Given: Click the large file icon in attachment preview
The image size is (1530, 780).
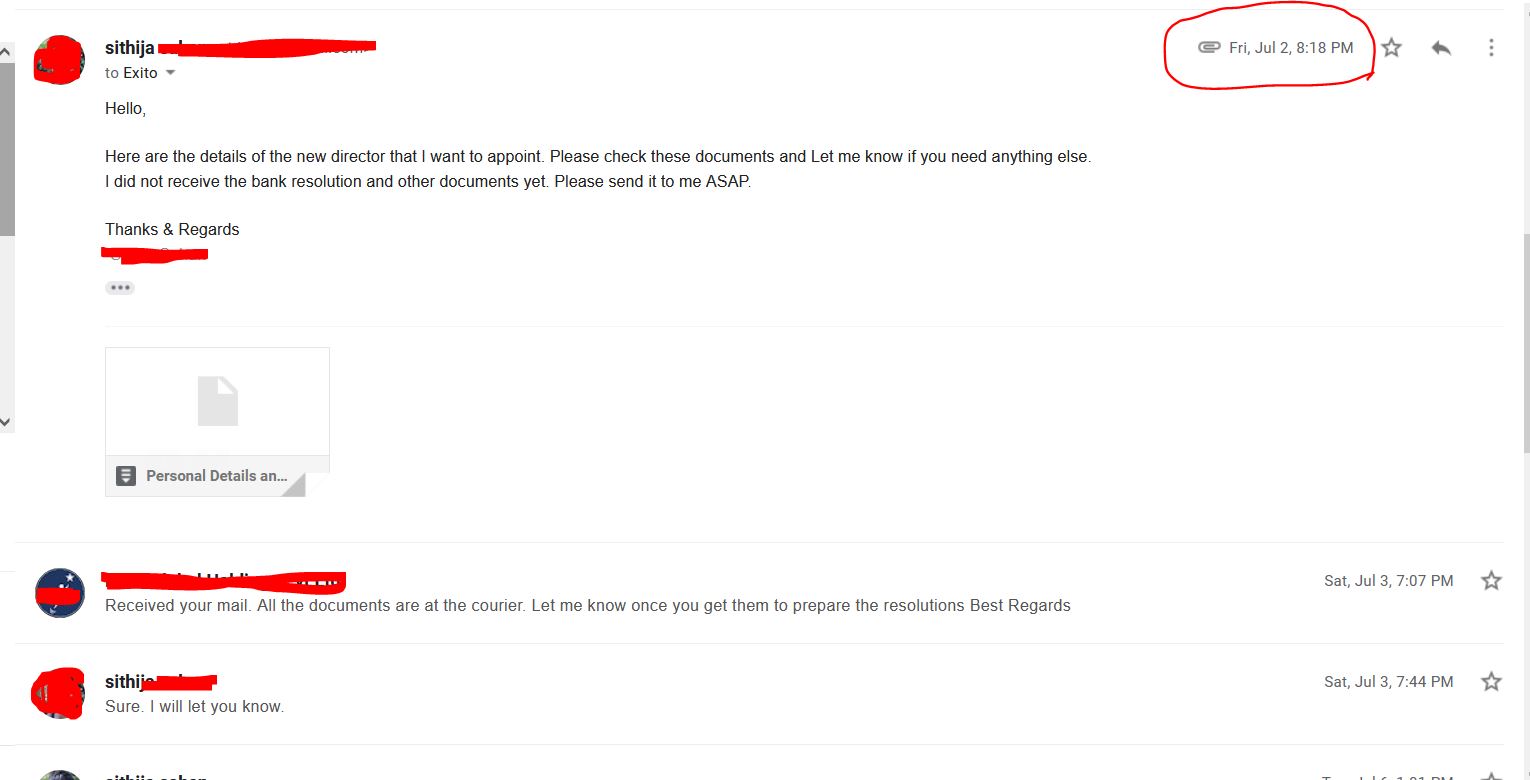Looking at the screenshot, I should coord(218,401).
